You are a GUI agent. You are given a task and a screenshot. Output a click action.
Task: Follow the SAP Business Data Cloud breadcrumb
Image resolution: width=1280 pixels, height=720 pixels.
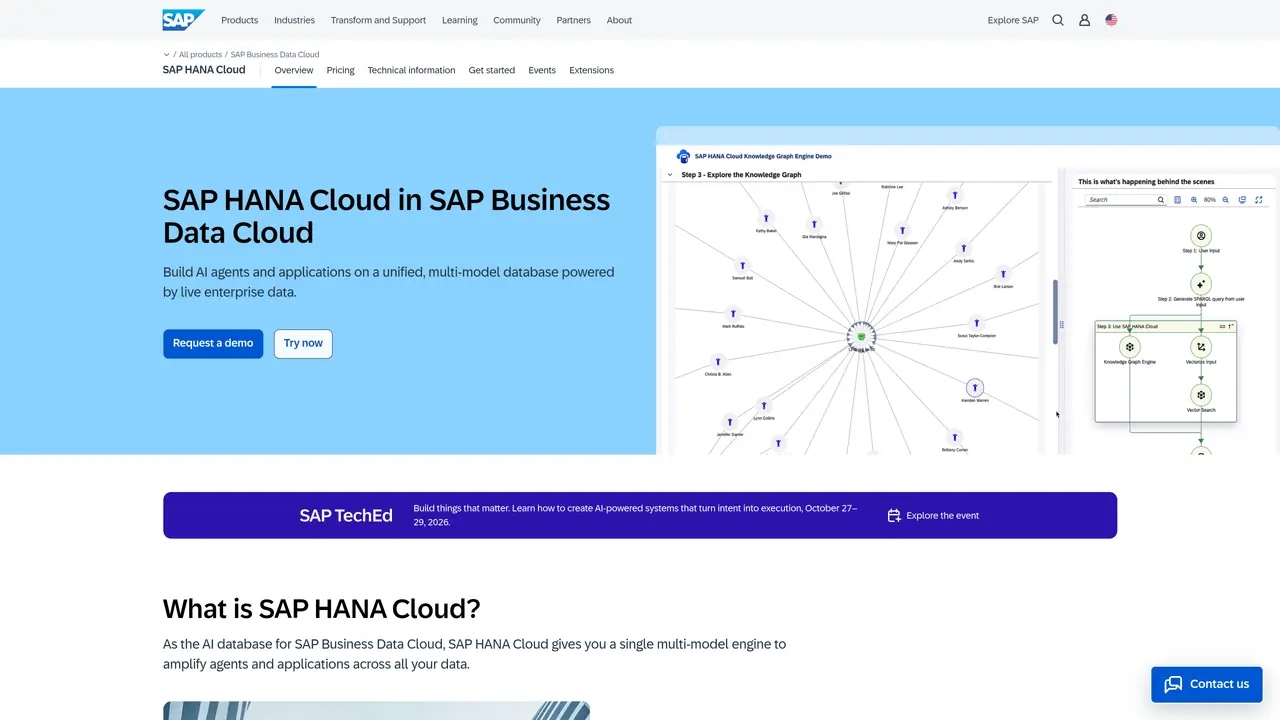tap(275, 55)
